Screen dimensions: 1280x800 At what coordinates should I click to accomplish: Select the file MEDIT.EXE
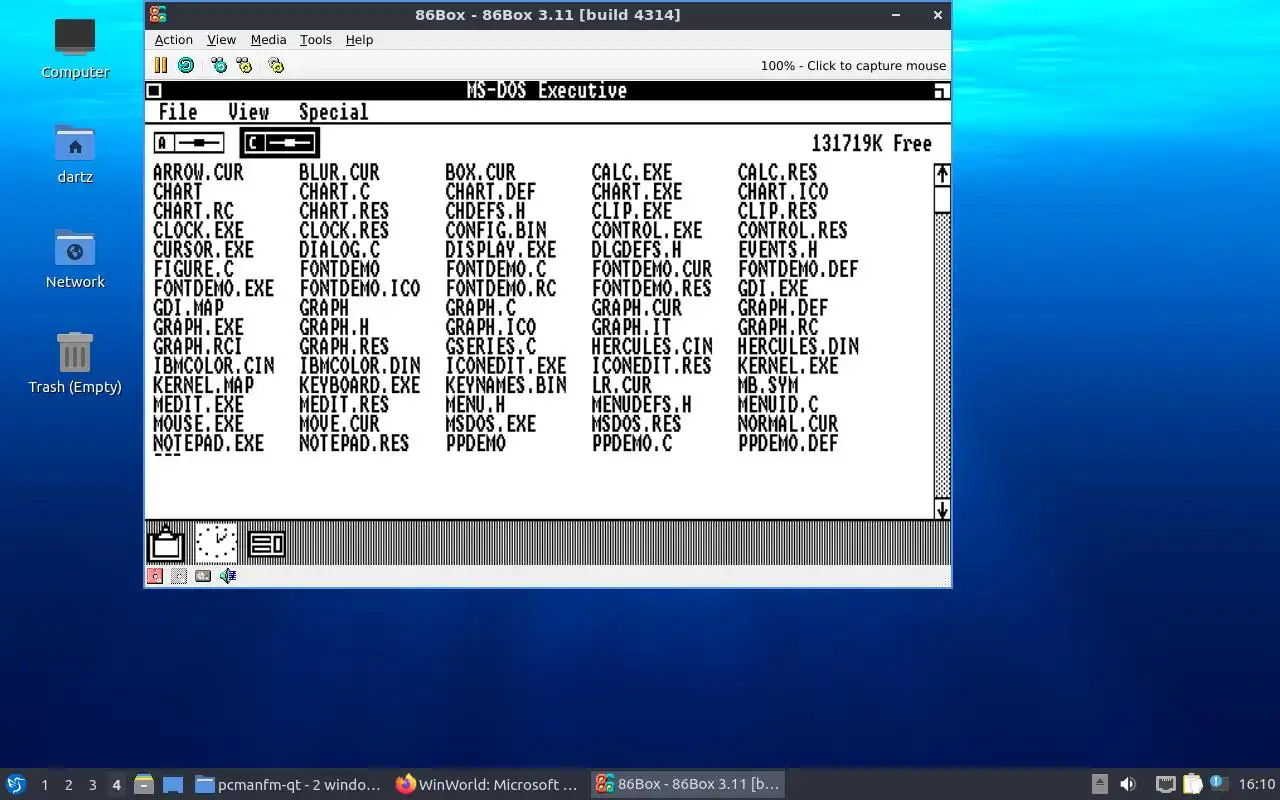point(198,405)
